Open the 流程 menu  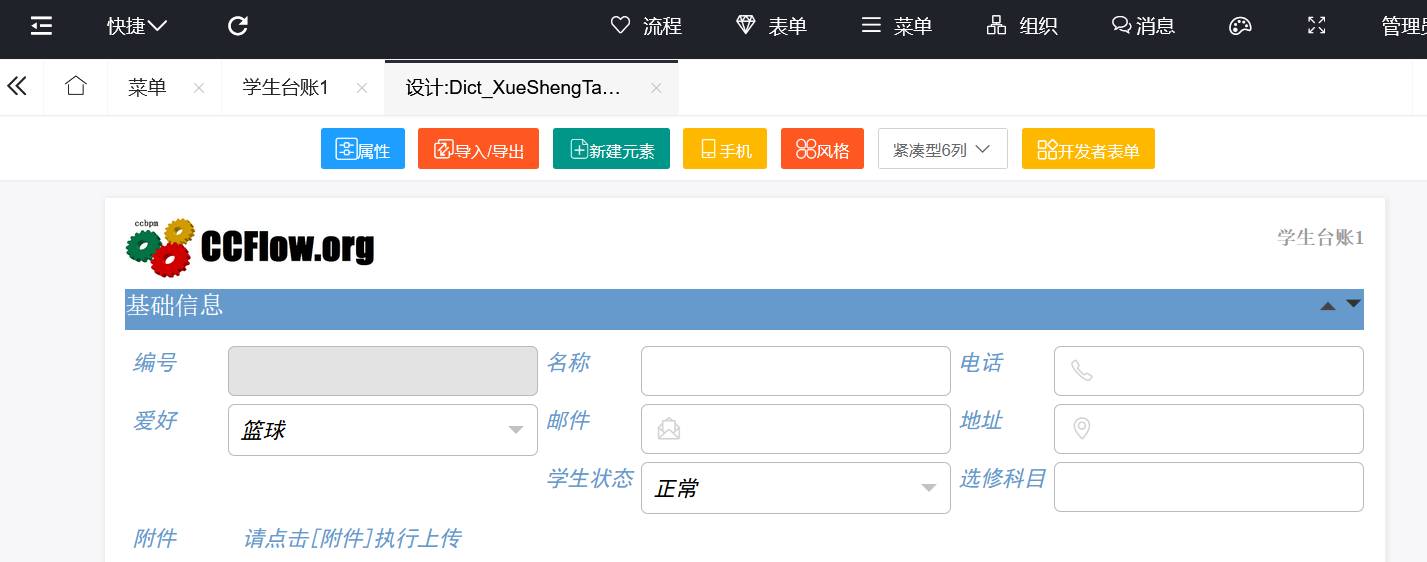click(x=646, y=26)
